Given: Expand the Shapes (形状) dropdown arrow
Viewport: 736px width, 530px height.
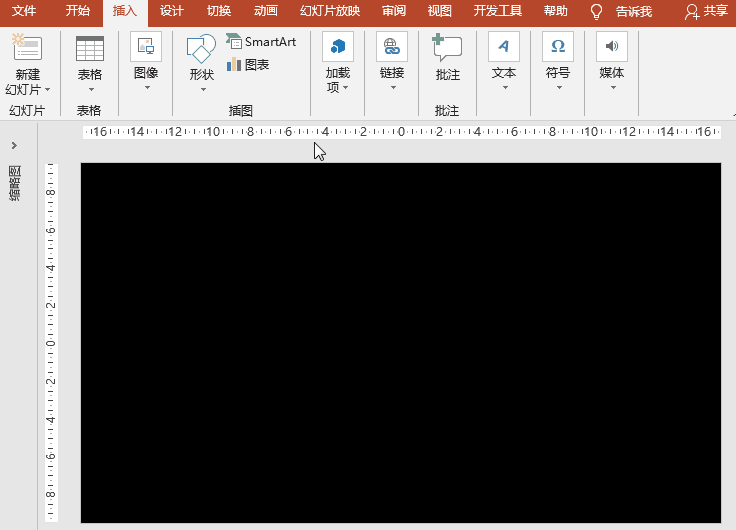Looking at the screenshot, I should tap(203, 89).
